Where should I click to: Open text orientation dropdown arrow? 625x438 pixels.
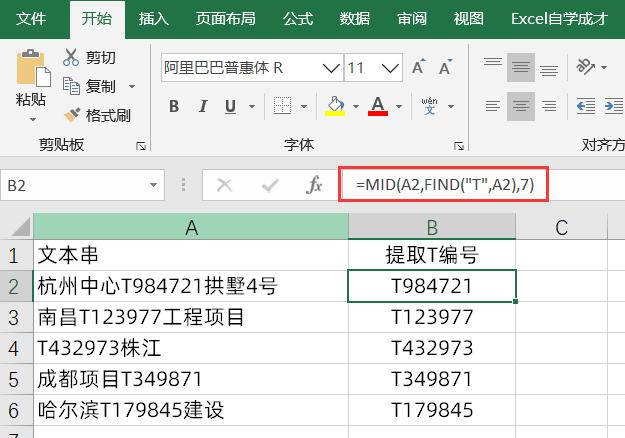click(x=604, y=67)
